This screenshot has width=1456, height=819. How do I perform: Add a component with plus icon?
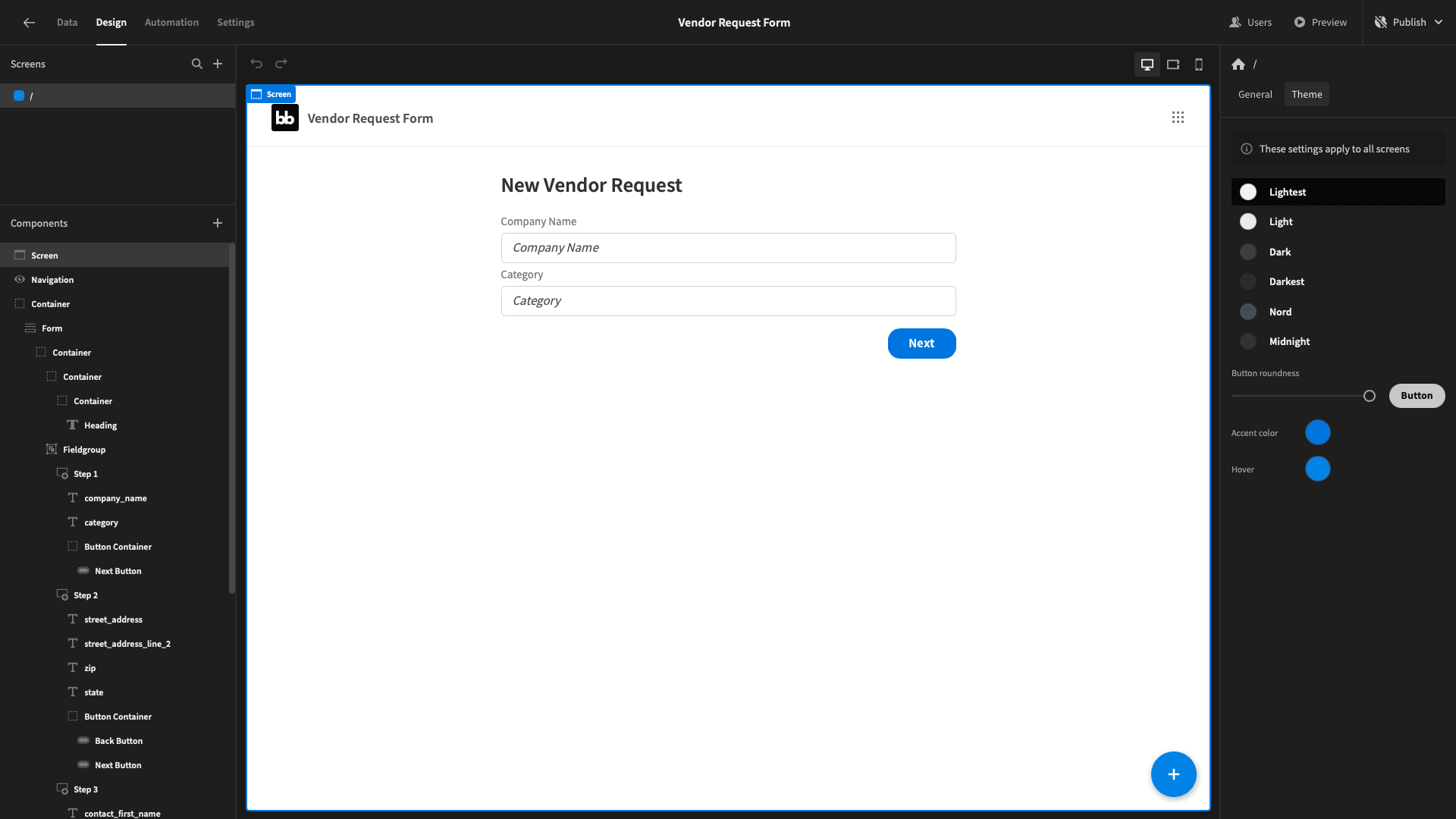pyautogui.click(x=218, y=223)
